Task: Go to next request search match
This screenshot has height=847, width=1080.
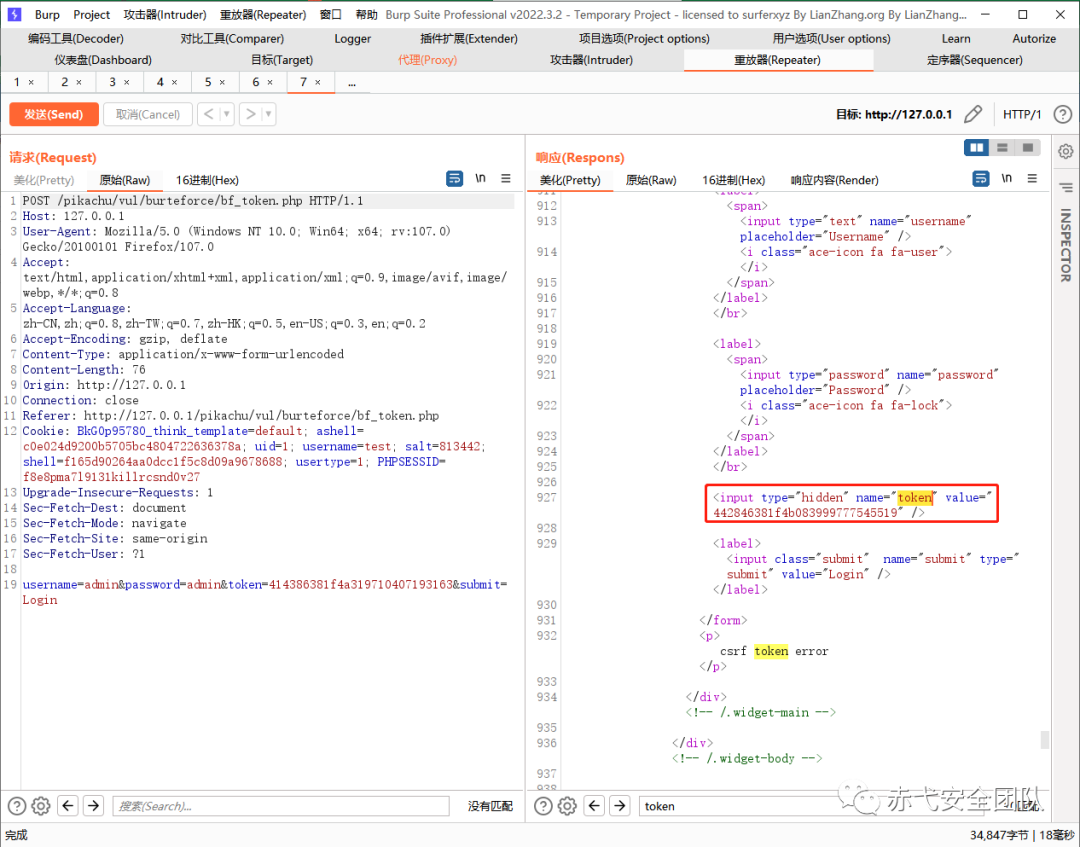Action: (x=93, y=805)
